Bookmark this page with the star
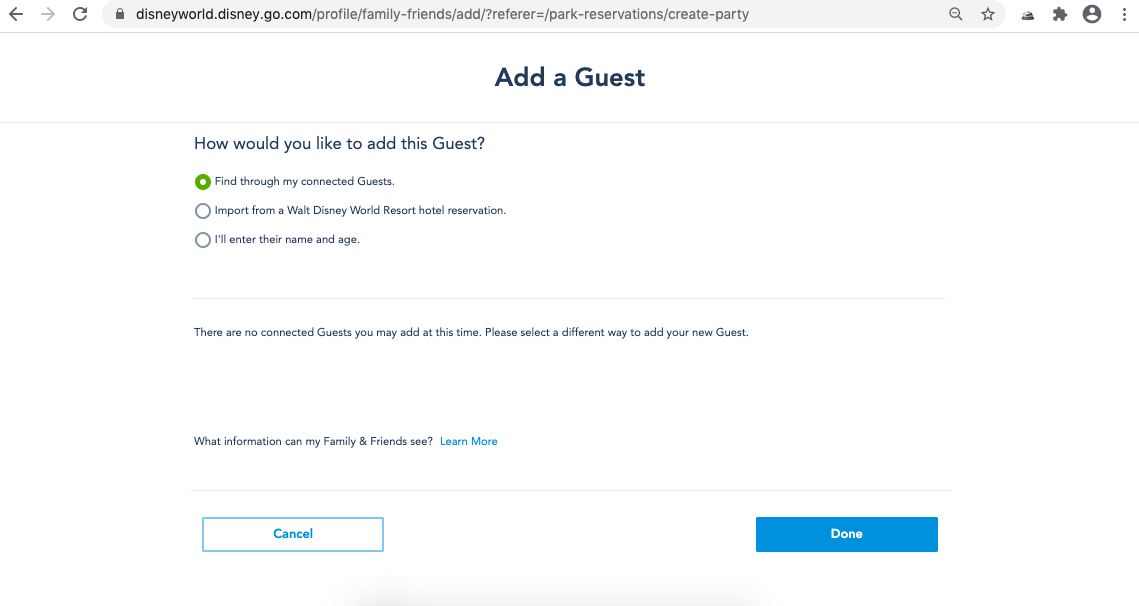 [x=988, y=14]
